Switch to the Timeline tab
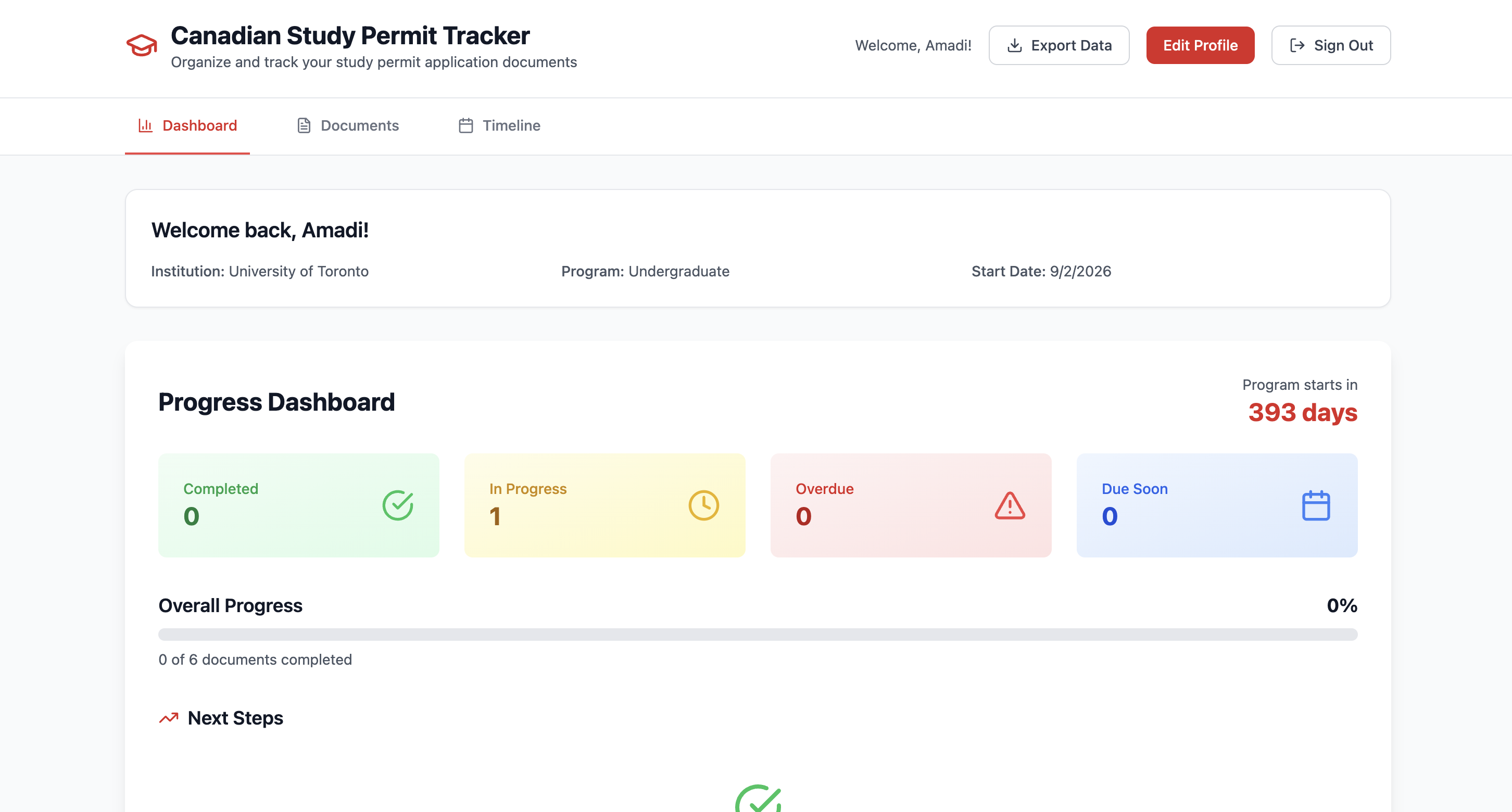 coord(499,125)
